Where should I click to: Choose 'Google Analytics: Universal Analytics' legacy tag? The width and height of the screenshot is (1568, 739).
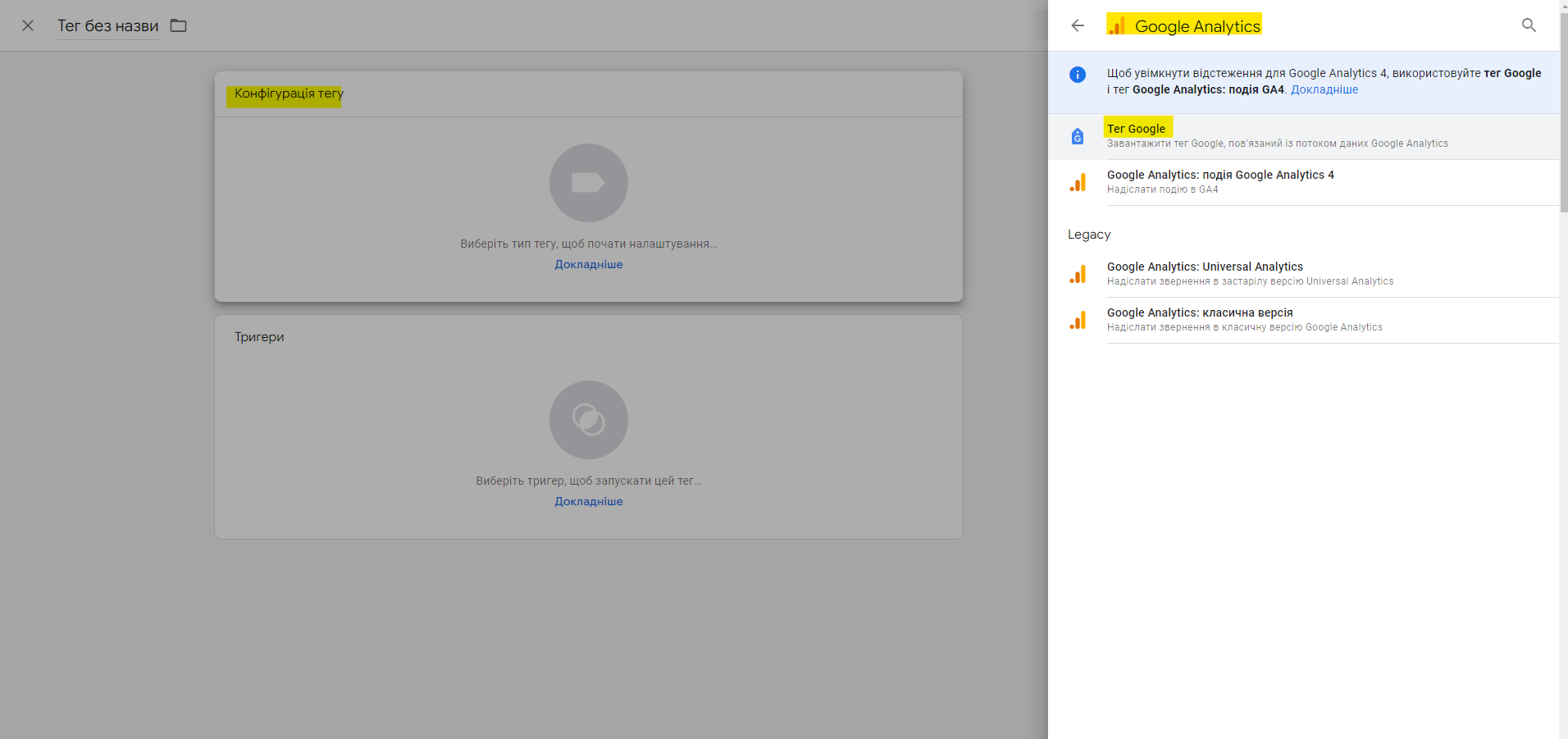point(1303,274)
